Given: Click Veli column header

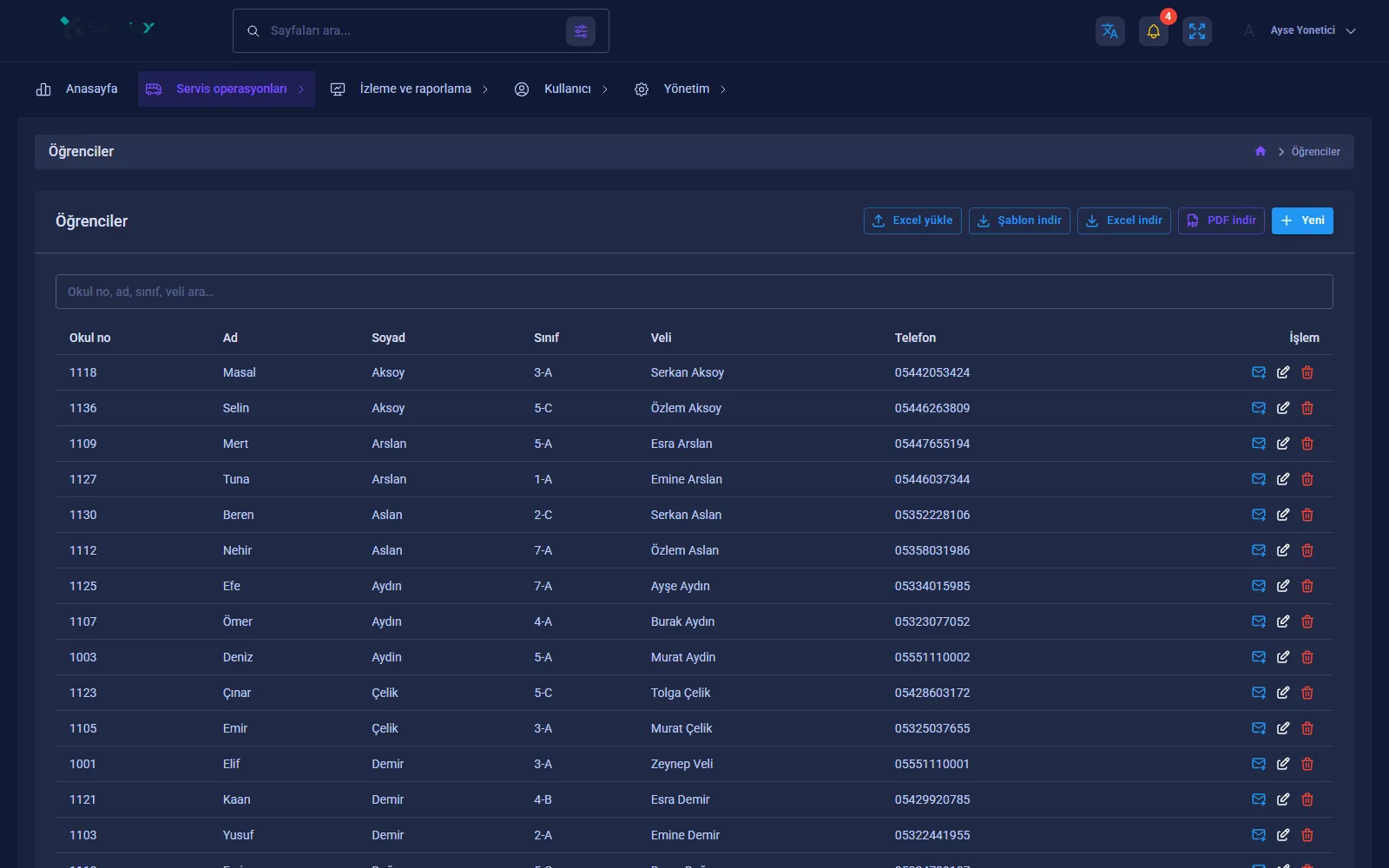Looking at the screenshot, I should (x=662, y=338).
